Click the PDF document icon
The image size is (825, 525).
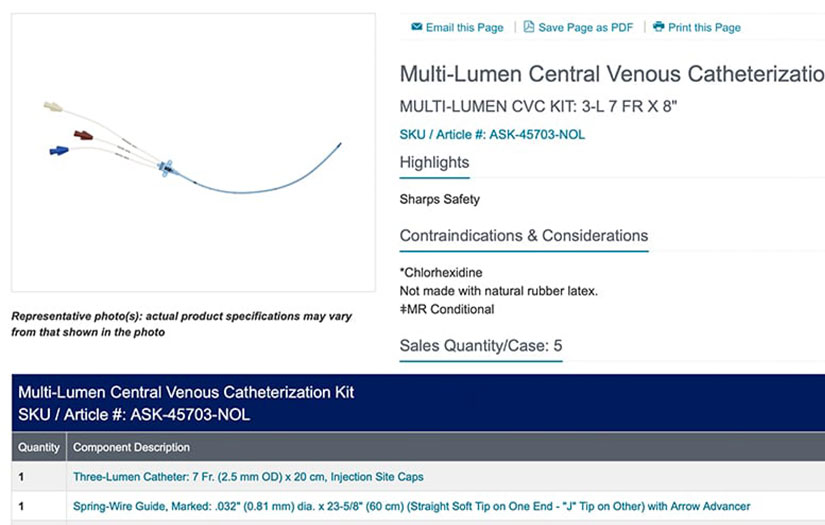tap(529, 27)
